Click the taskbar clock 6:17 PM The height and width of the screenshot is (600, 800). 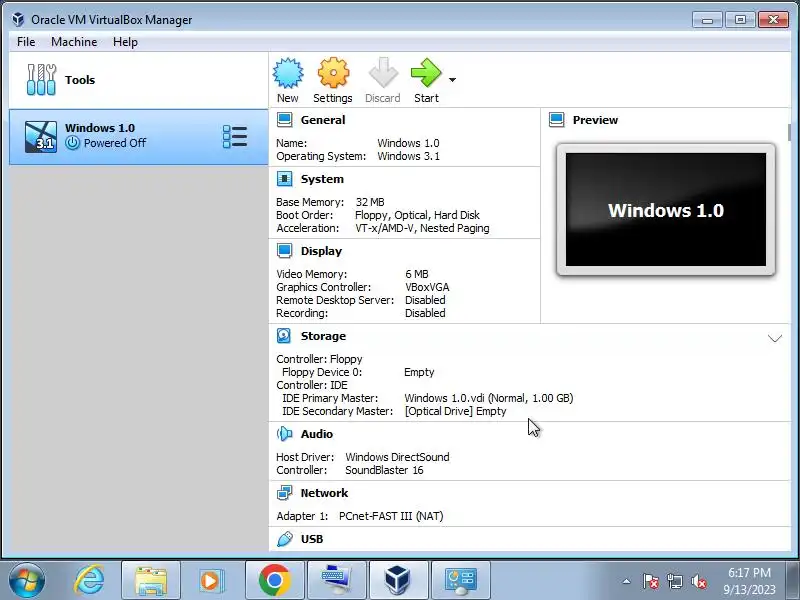pyautogui.click(x=749, y=572)
